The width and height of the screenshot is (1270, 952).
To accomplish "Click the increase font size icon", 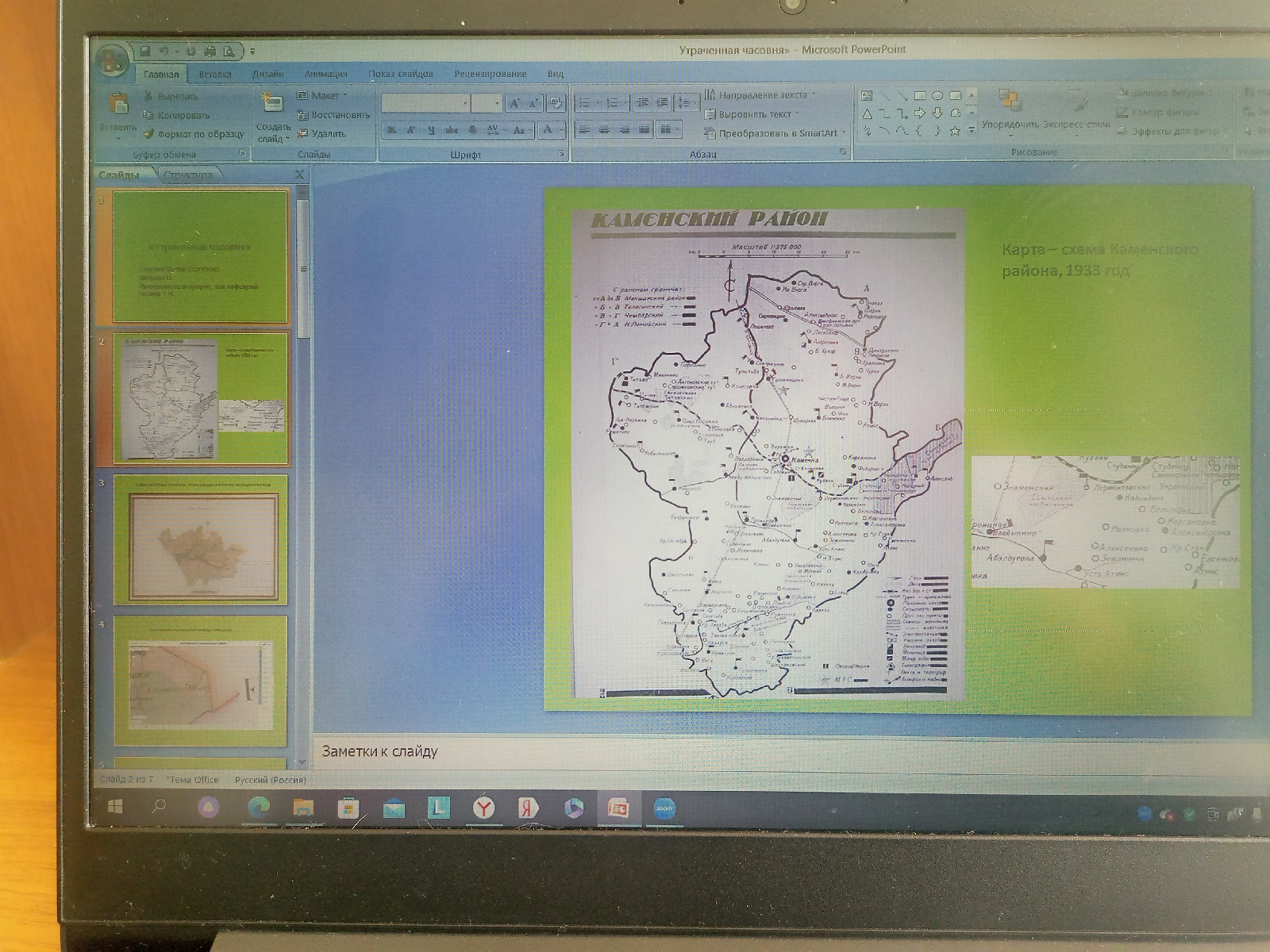I will pyautogui.click(x=515, y=103).
